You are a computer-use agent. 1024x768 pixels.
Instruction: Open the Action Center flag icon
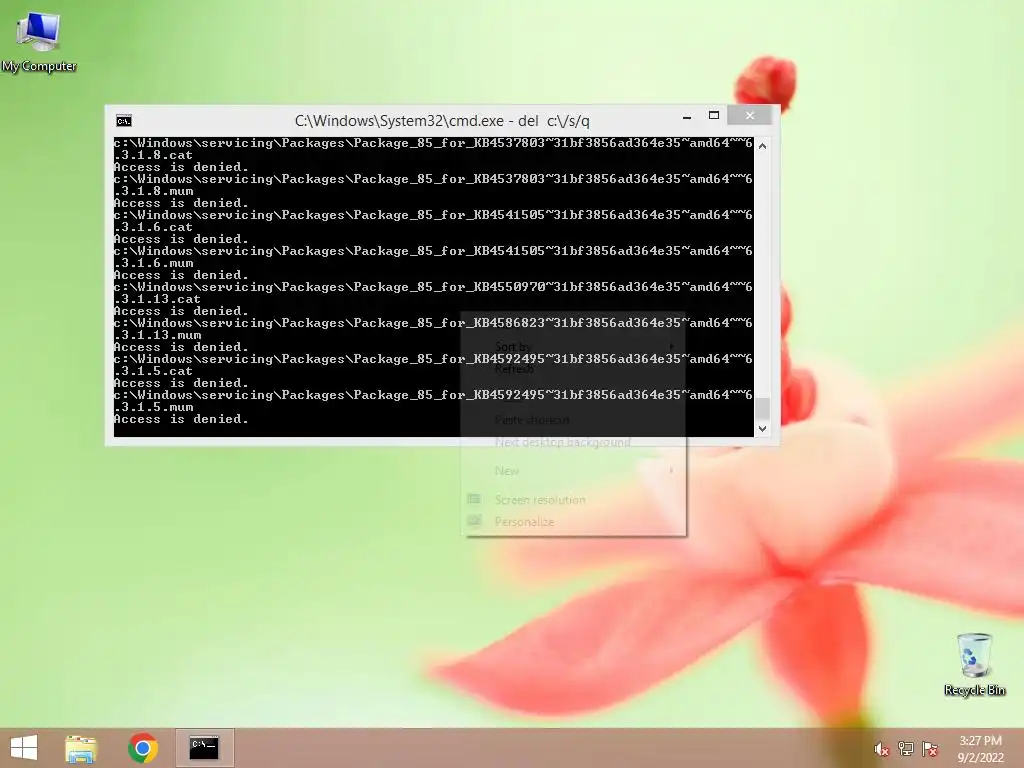930,749
